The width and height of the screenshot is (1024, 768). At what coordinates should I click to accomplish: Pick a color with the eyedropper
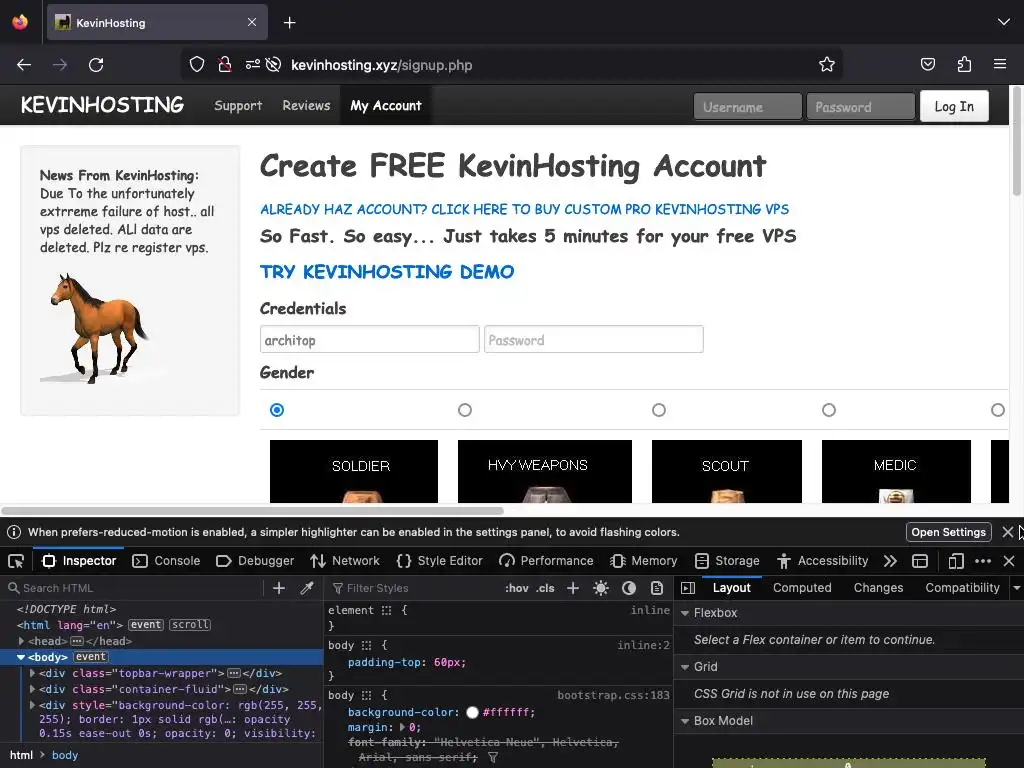(307, 588)
